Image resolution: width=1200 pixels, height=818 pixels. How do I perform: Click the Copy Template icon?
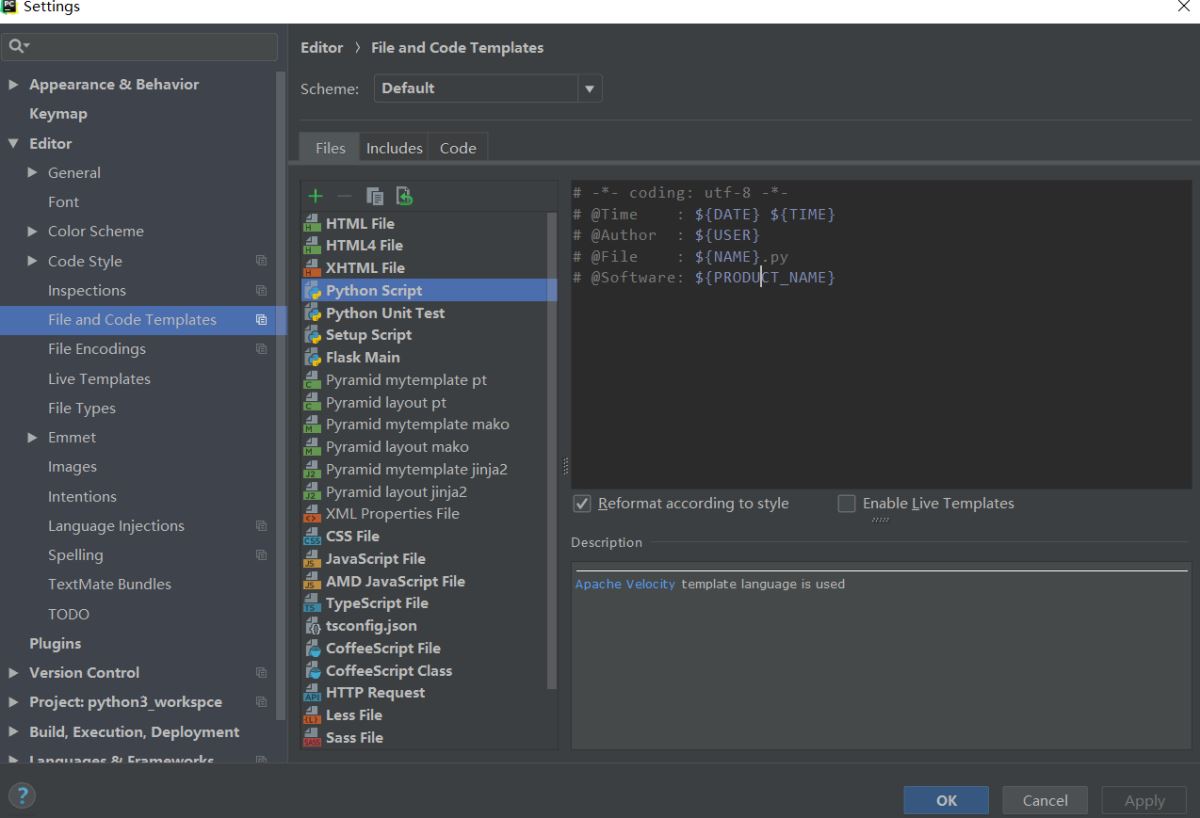(375, 196)
